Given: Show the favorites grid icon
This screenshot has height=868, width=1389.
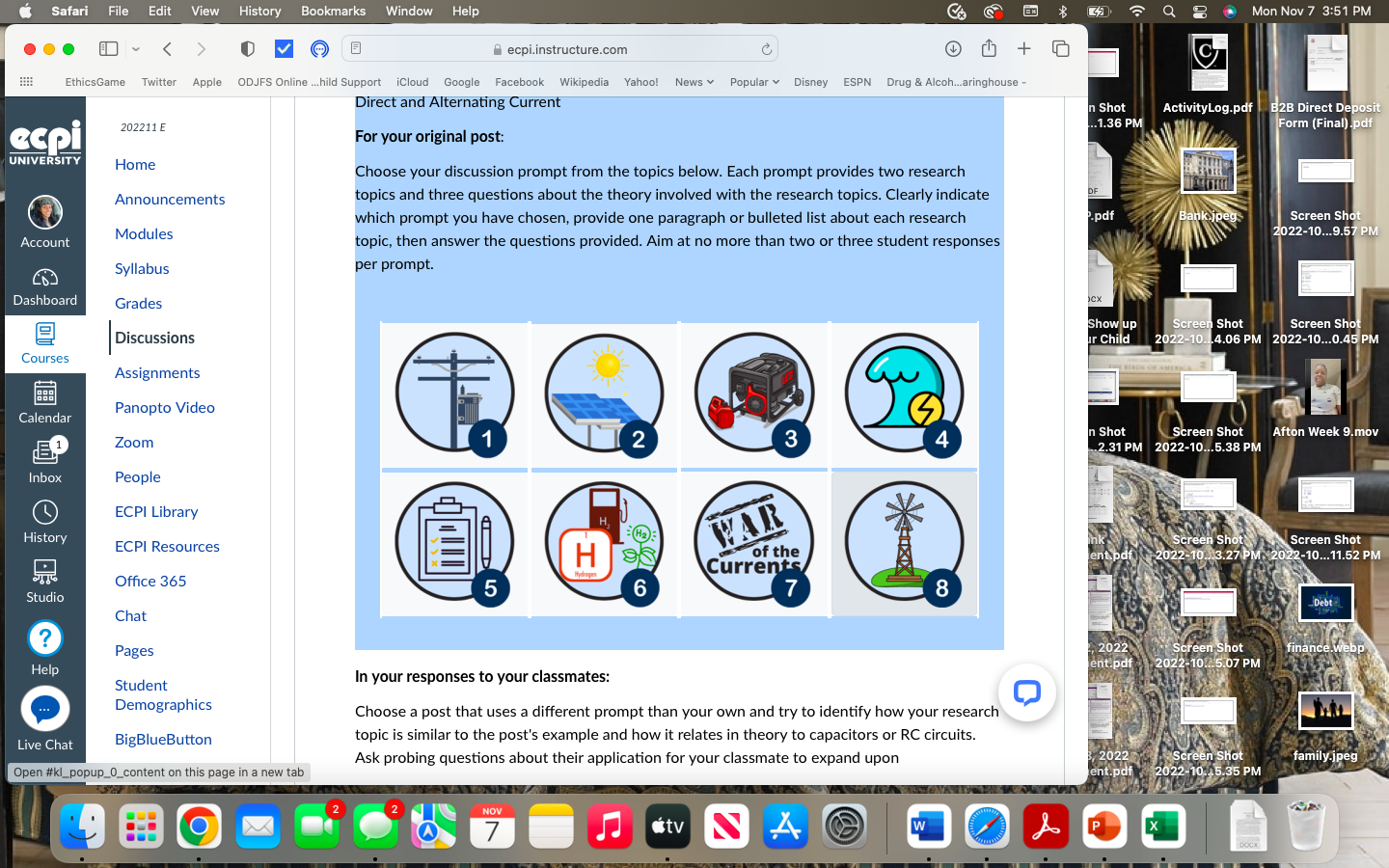Looking at the screenshot, I should [x=27, y=82].
